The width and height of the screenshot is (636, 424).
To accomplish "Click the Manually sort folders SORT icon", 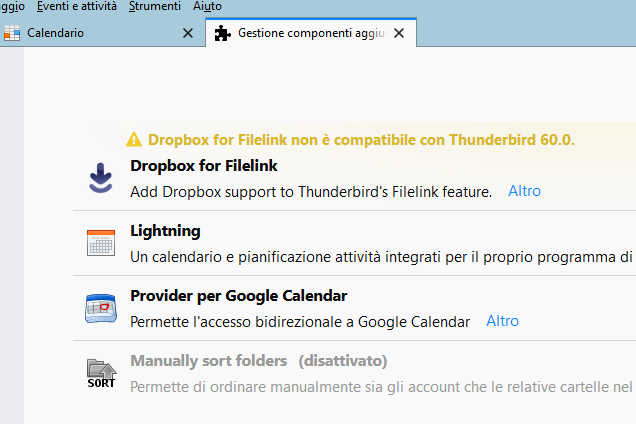I will pyautogui.click(x=101, y=373).
